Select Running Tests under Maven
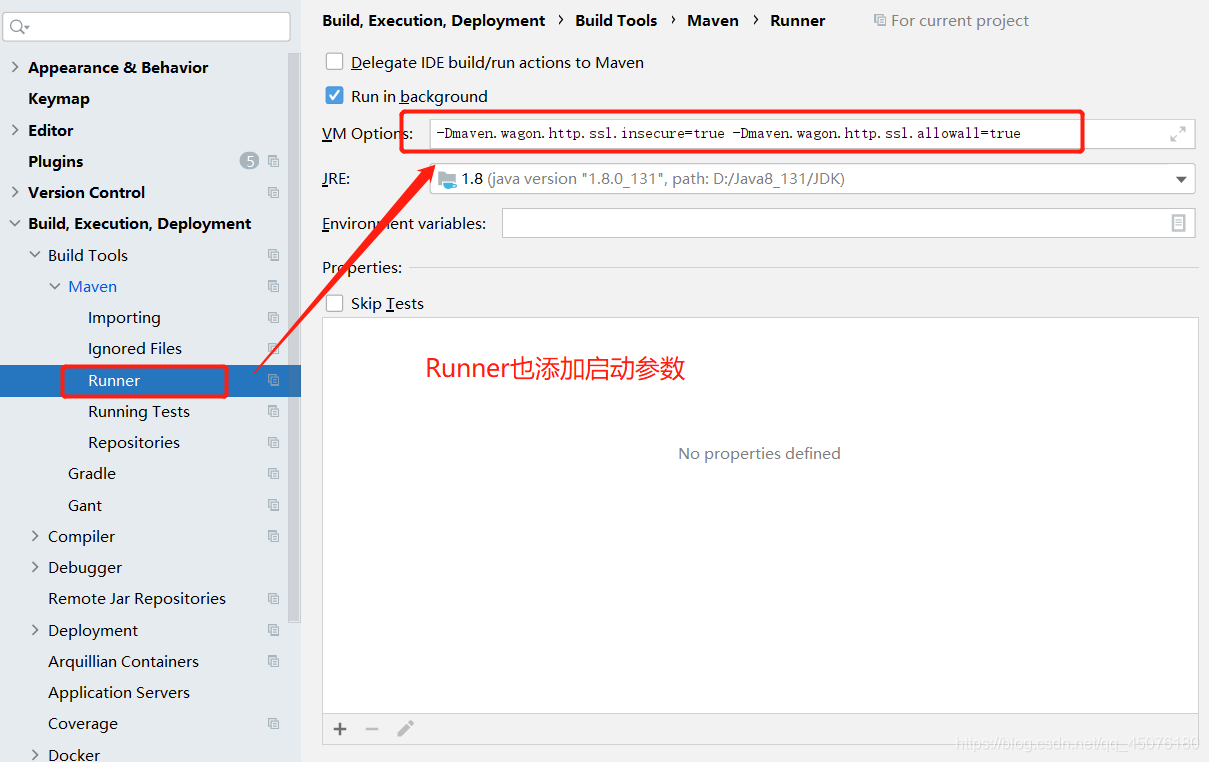 139,411
